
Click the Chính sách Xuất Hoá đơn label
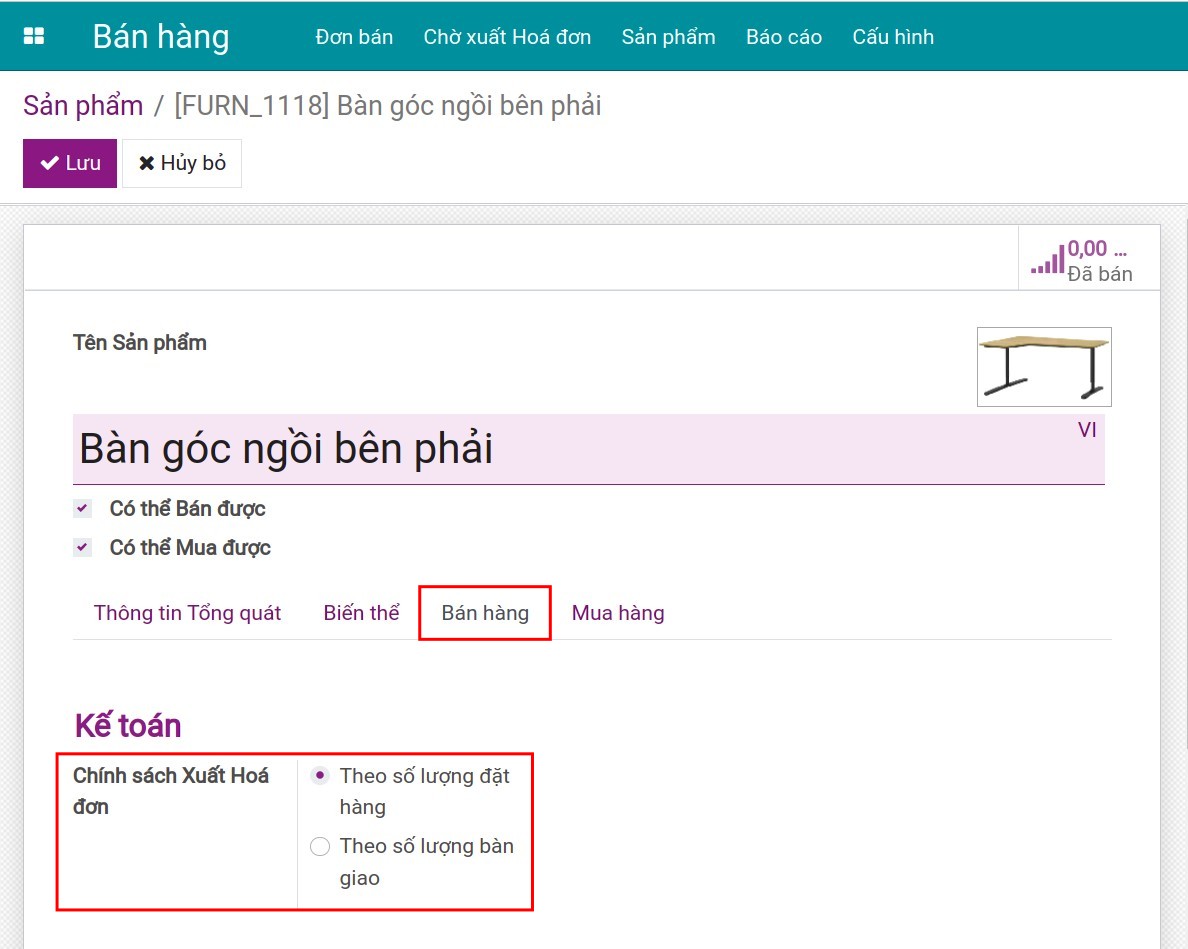point(171,791)
